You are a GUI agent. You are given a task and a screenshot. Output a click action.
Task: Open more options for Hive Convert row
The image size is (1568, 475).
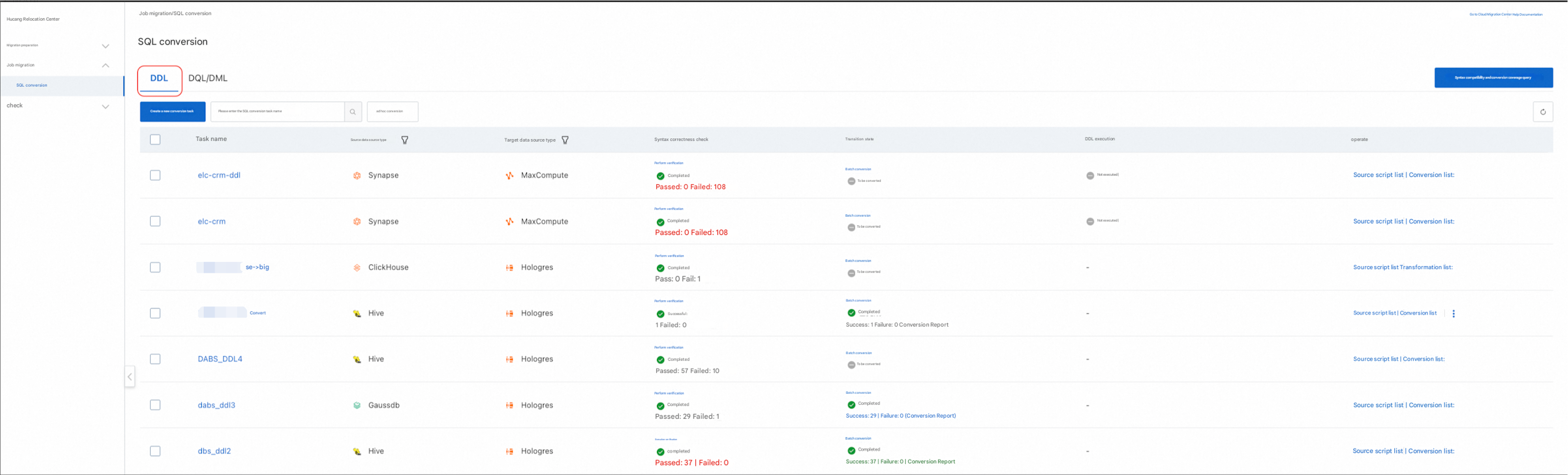click(x=1454, y=313)
